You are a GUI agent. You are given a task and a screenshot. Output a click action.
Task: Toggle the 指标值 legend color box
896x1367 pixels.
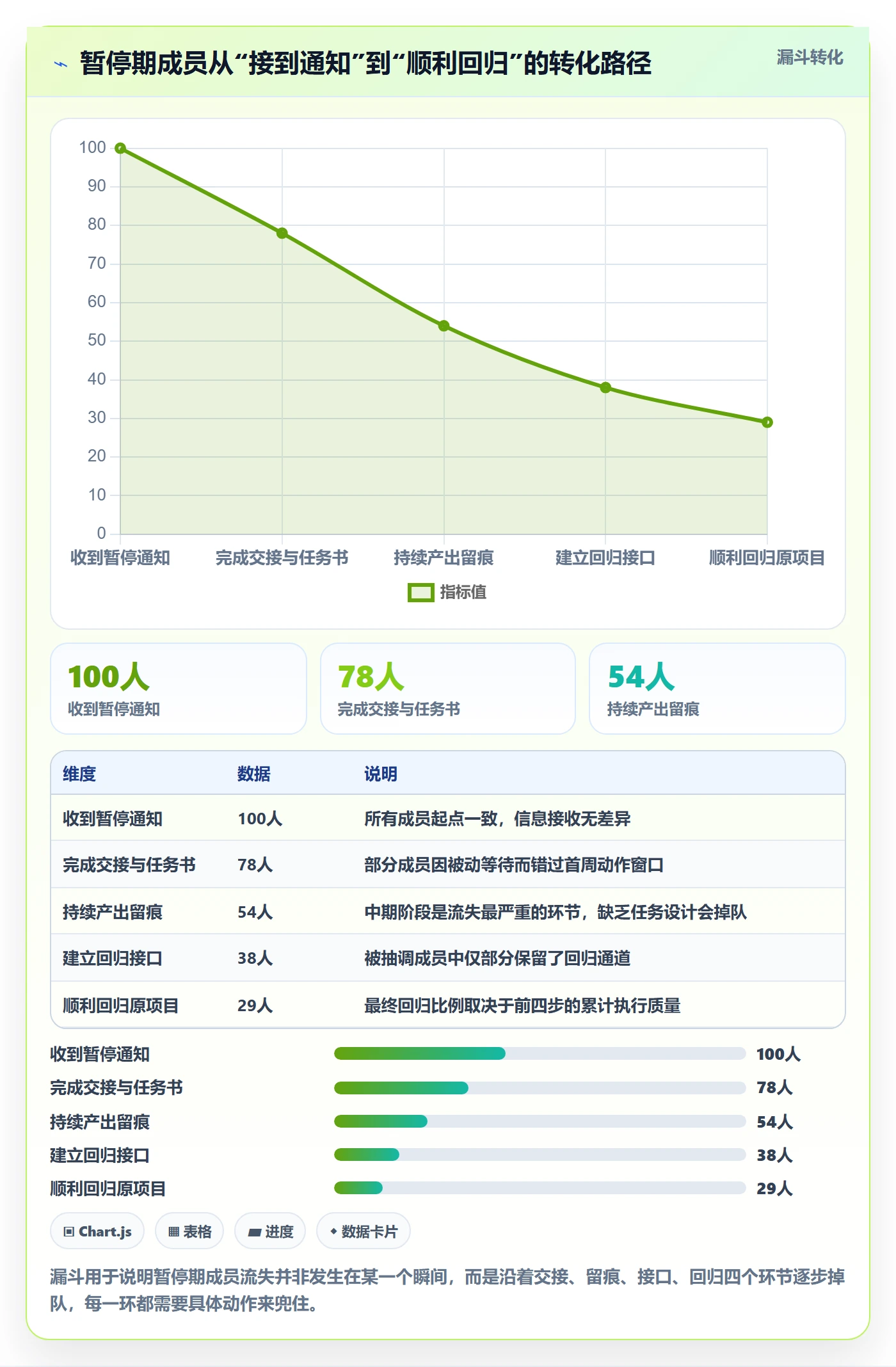(420, 593)
